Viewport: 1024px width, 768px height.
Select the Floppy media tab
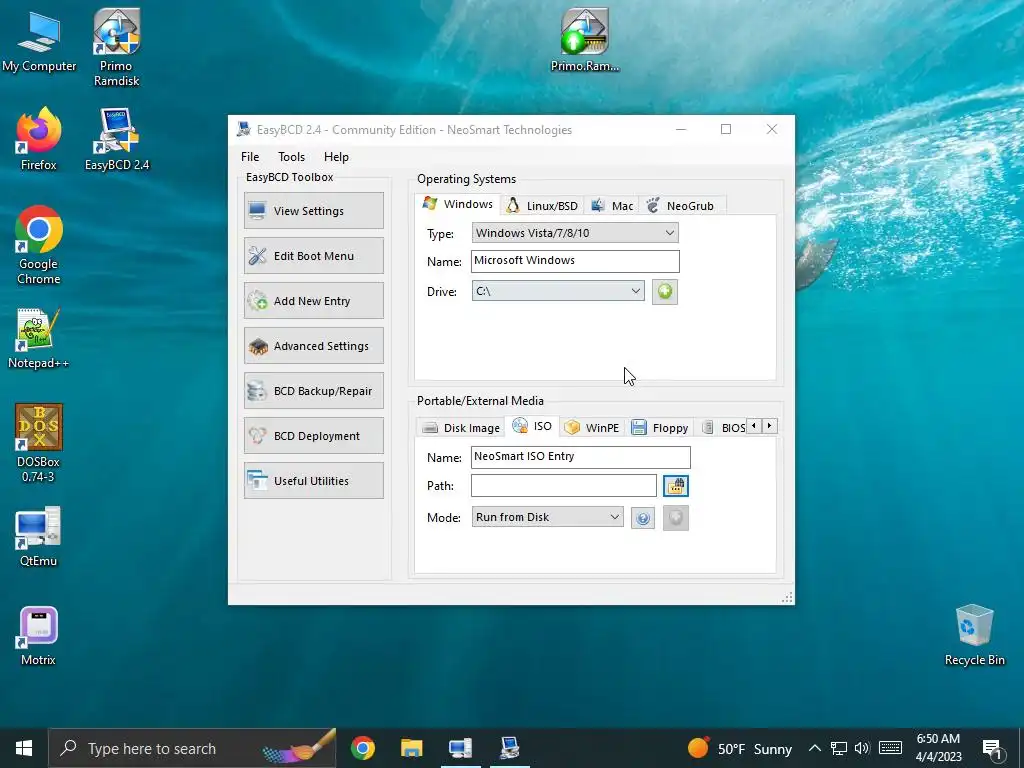point(660,428)
